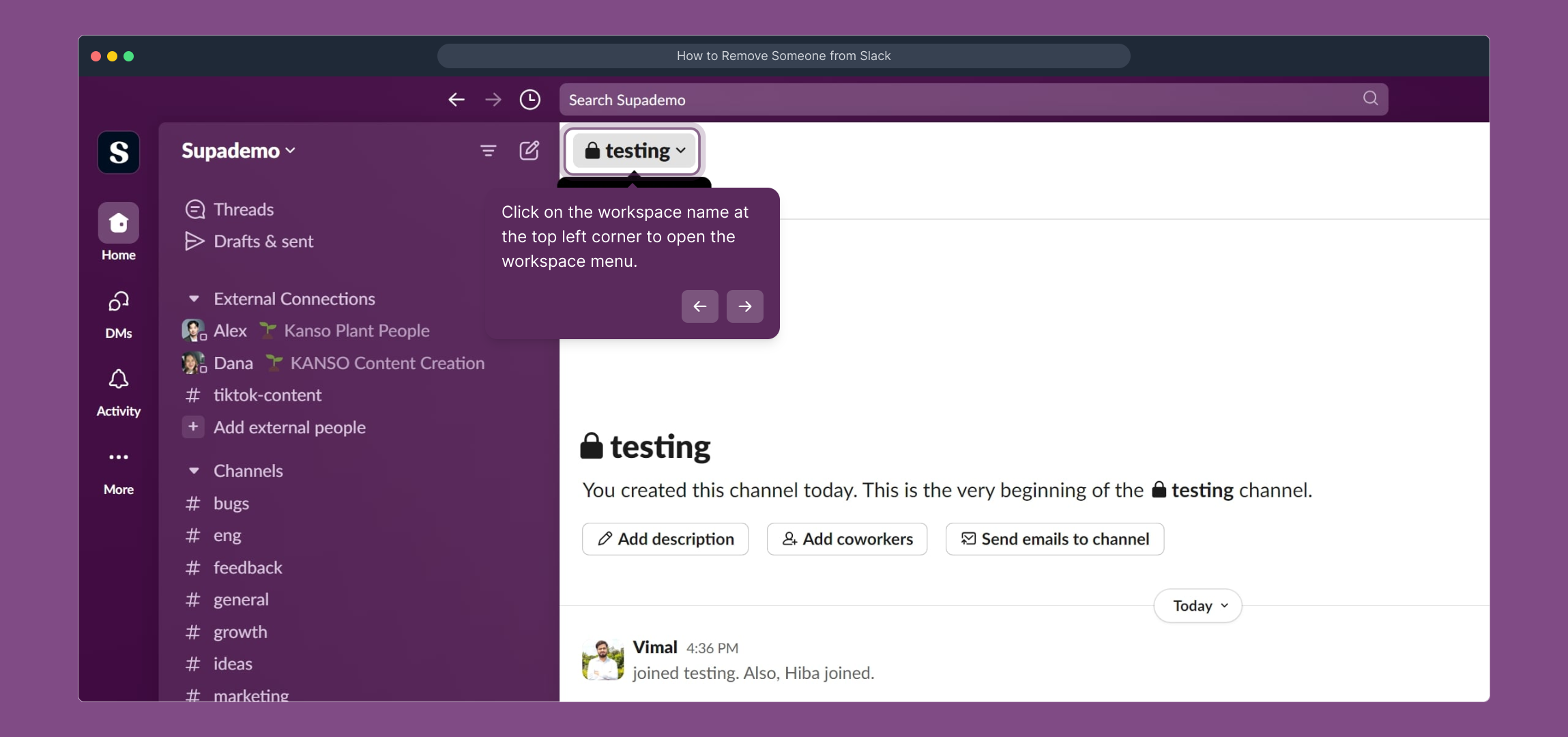1568x737 pixels.
Task: Open the Threads view
Action: [243, 209]
